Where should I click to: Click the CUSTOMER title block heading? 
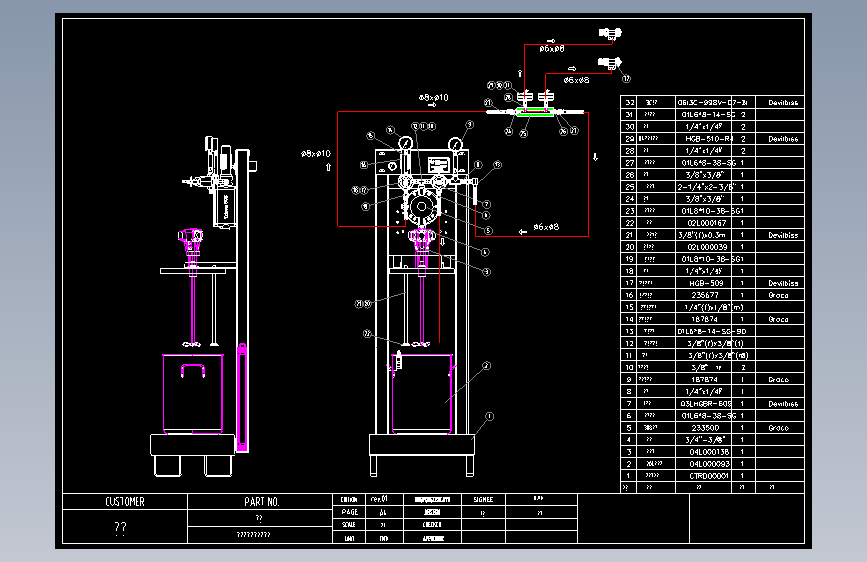pos(125,502)
